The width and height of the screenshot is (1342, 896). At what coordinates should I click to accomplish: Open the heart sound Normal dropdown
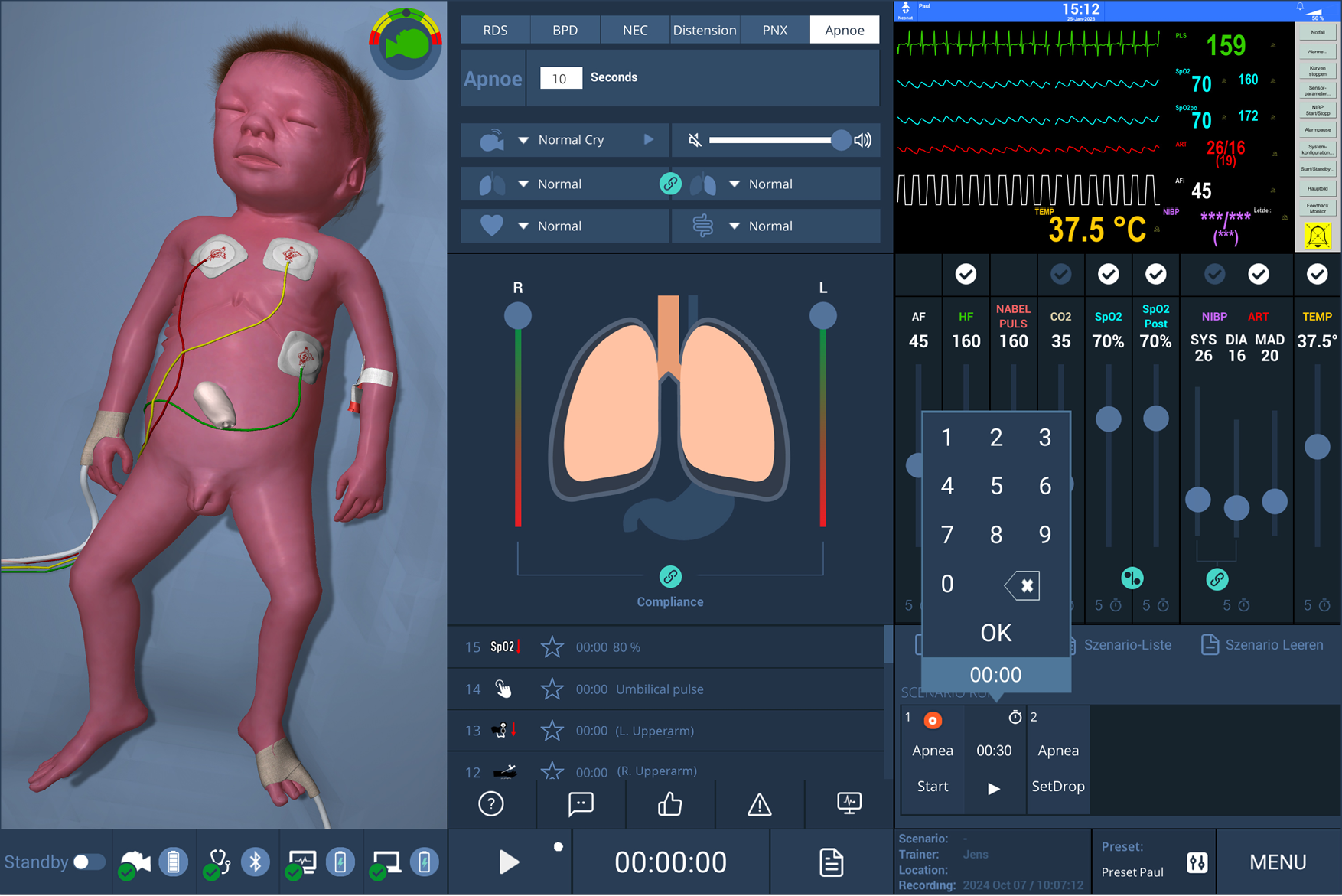point(524,226)
